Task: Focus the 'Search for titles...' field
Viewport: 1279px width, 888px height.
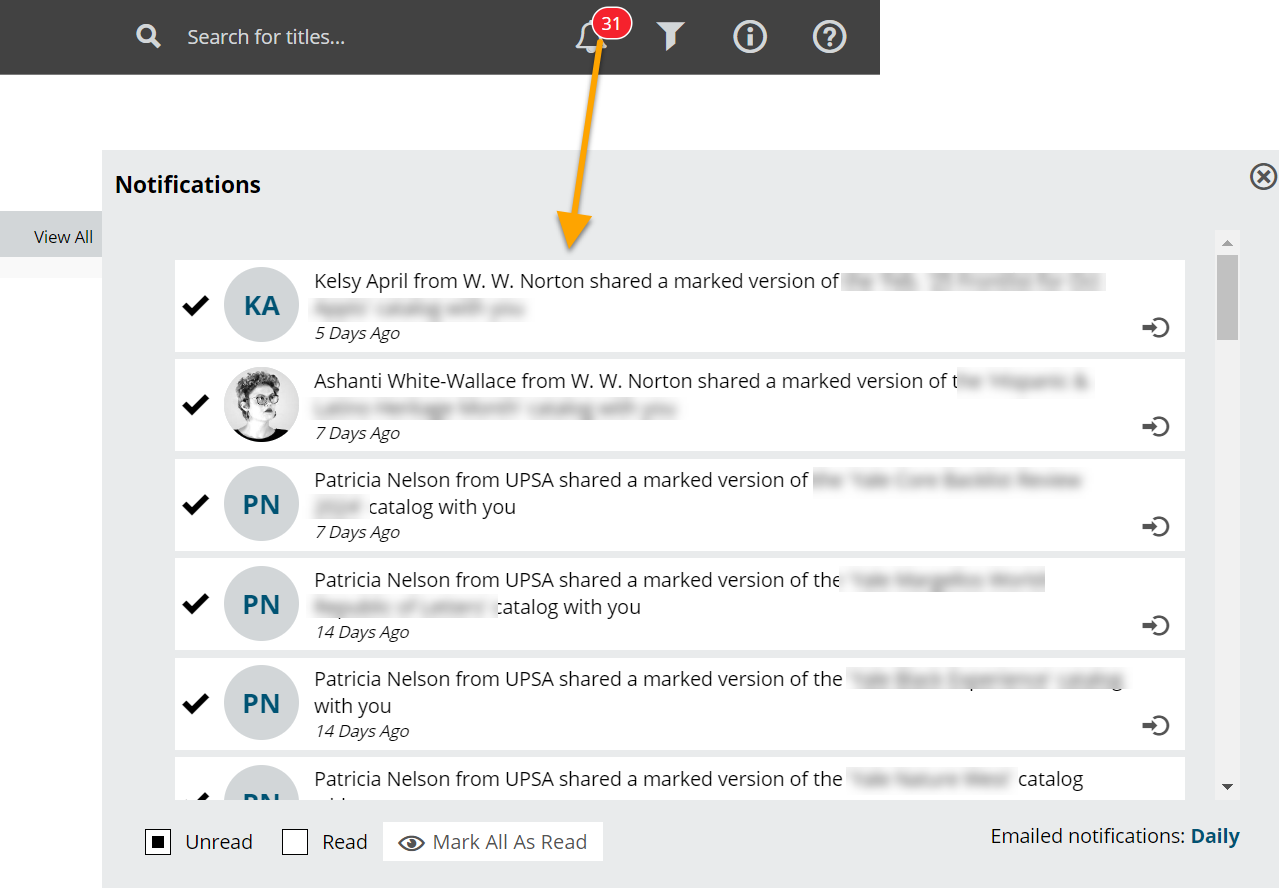Action: (266, 37)
